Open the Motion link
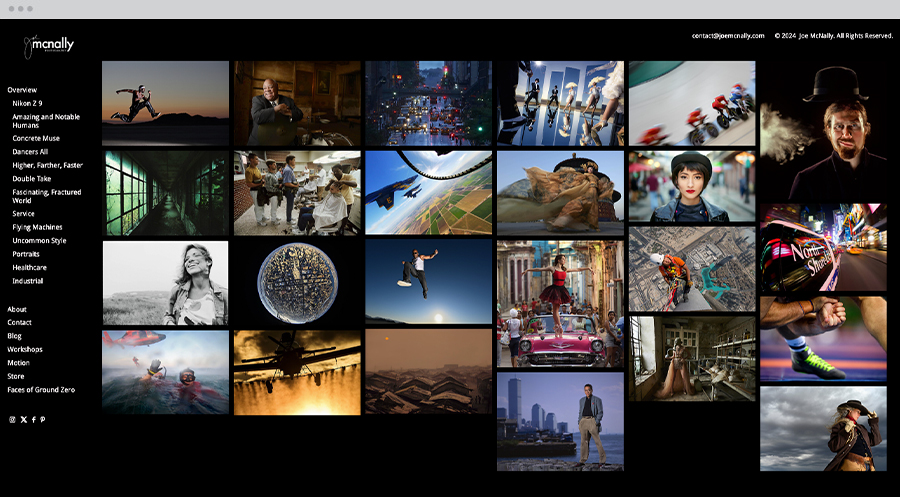 pos(18,363)
